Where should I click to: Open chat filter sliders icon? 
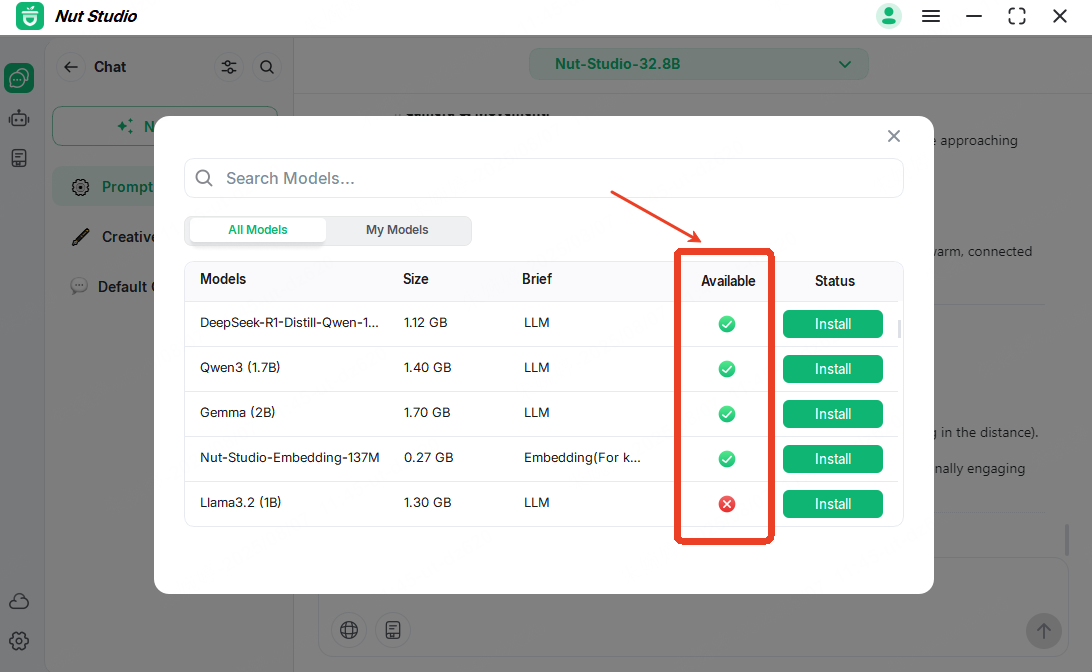click(228, 67)
